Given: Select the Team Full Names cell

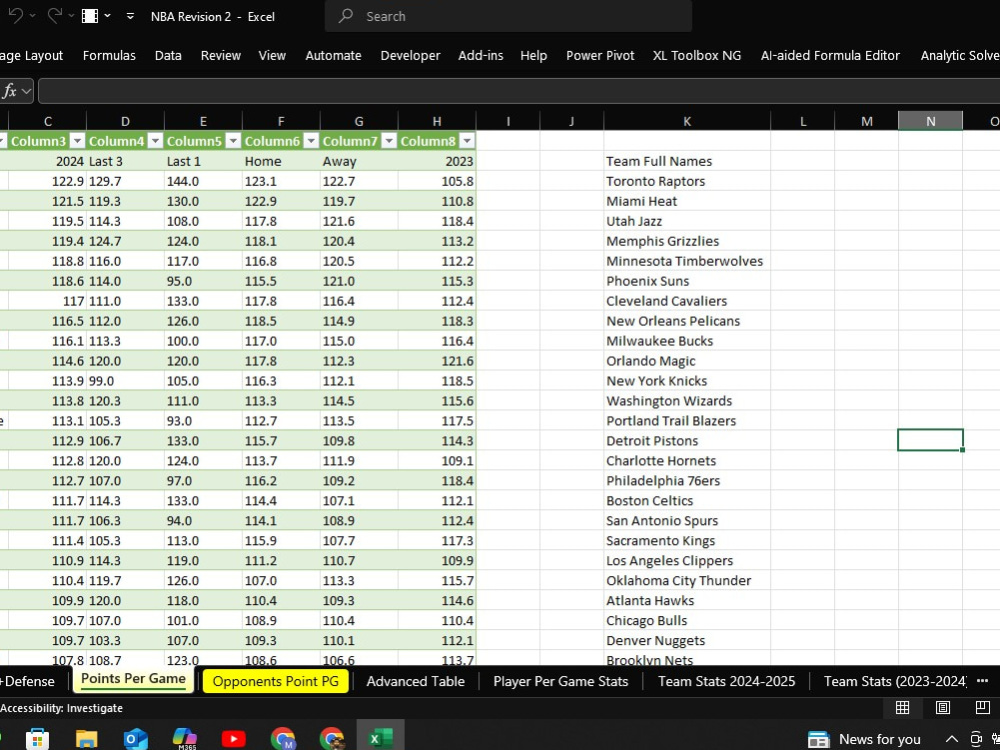Looking at the screenshot, I should 687,161.
